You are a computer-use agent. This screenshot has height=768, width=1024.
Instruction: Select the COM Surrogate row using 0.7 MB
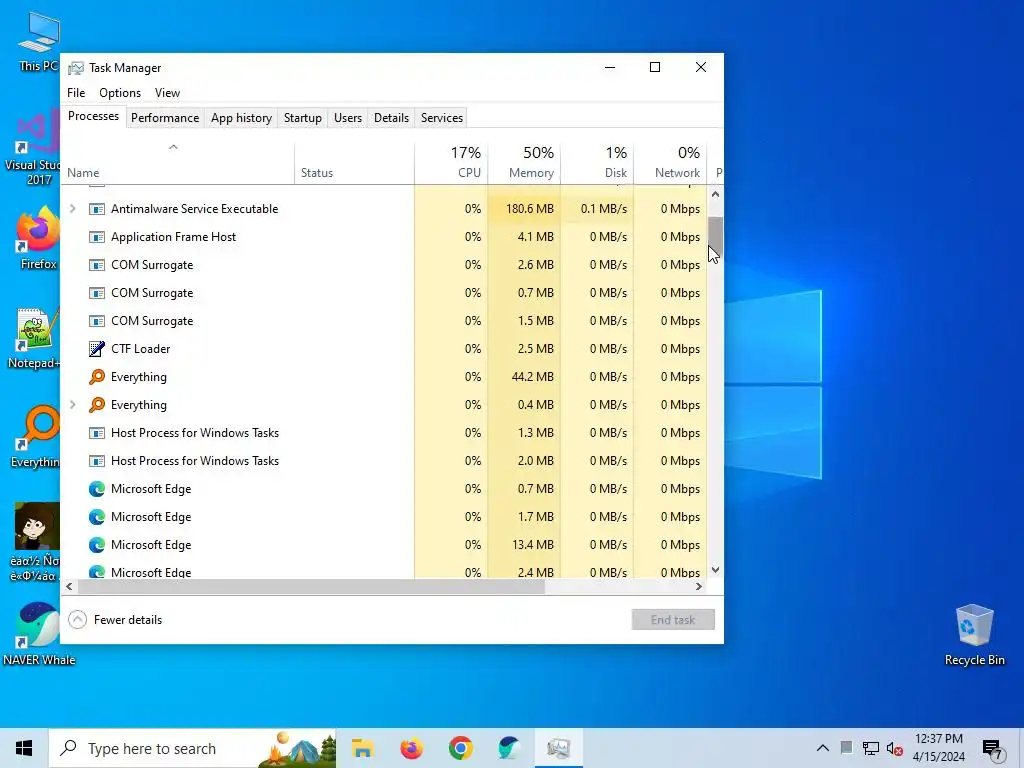[384, 293]
